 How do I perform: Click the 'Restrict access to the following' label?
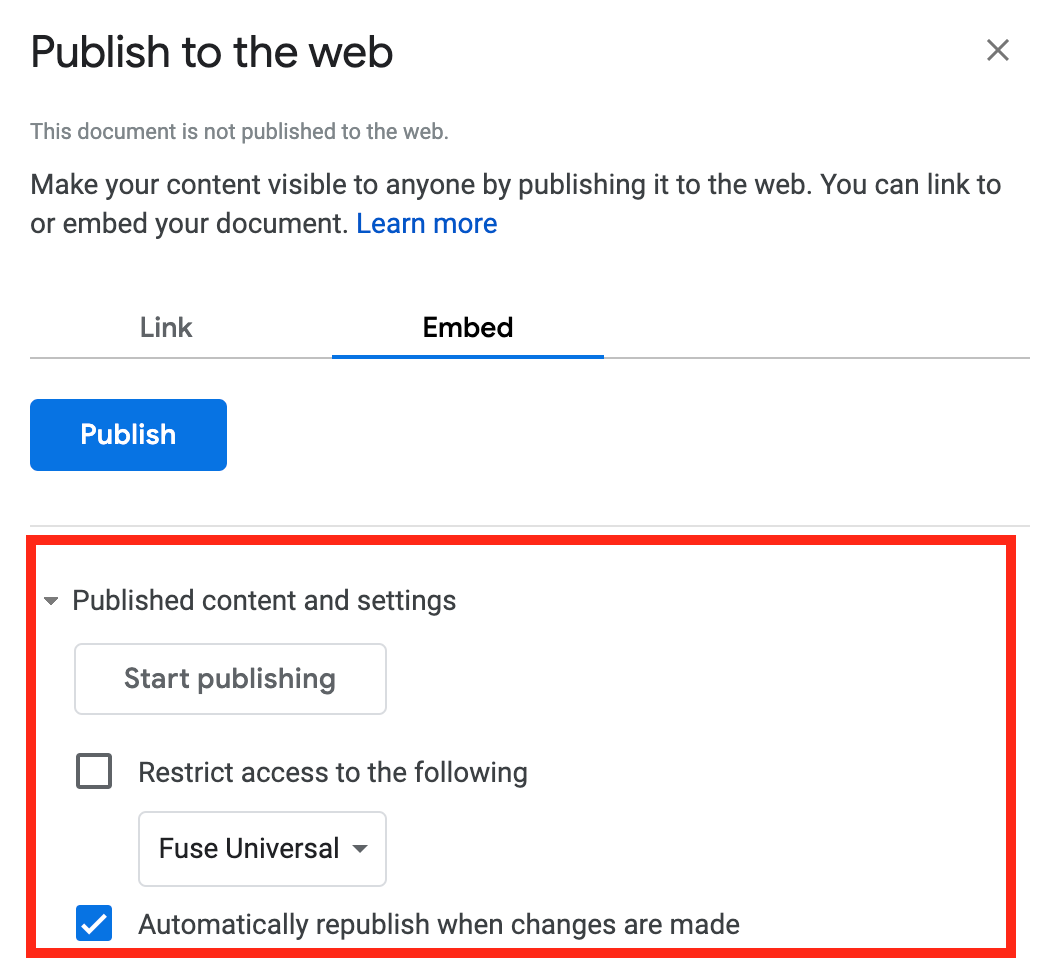[x=332, y=772]
